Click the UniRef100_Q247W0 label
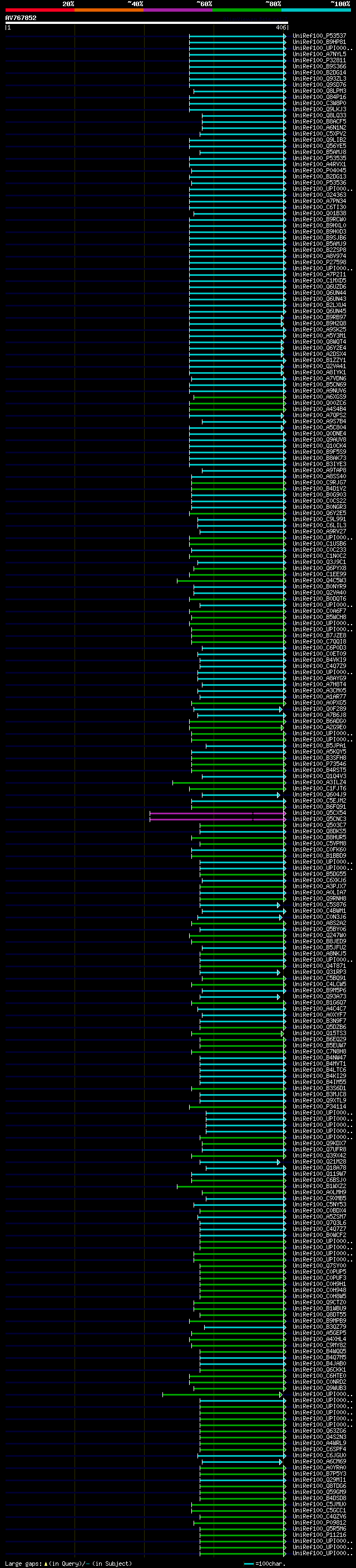This screenshot has width=356, height=1568. click(x=319, y=936)
